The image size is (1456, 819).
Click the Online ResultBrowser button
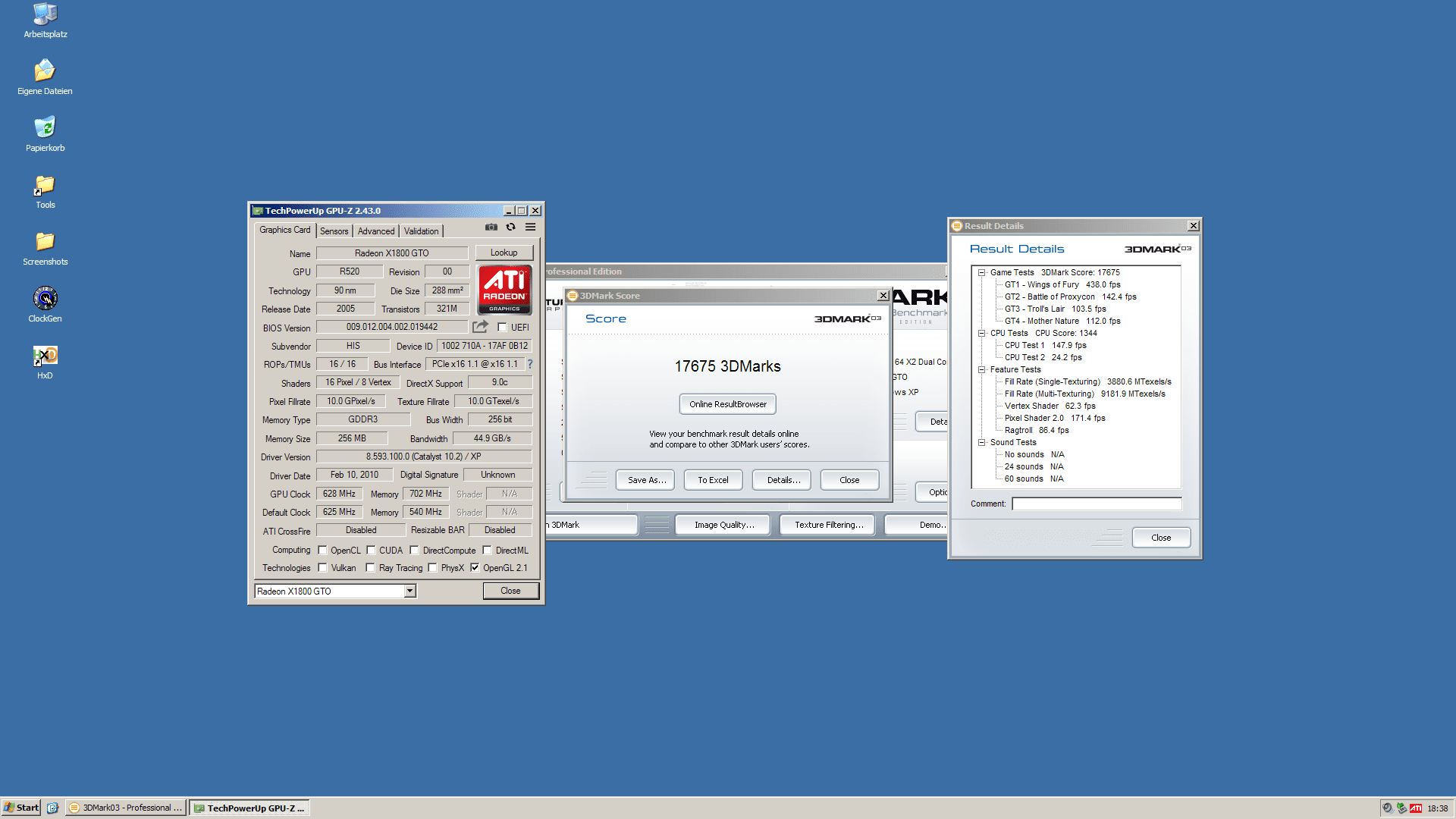click(728, 404)
